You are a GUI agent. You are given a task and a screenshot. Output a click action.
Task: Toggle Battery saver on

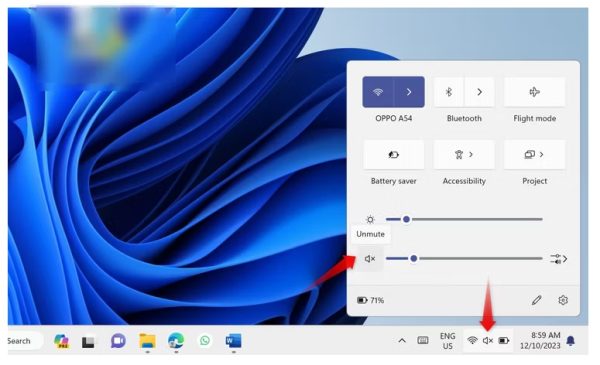coord(394,155)
